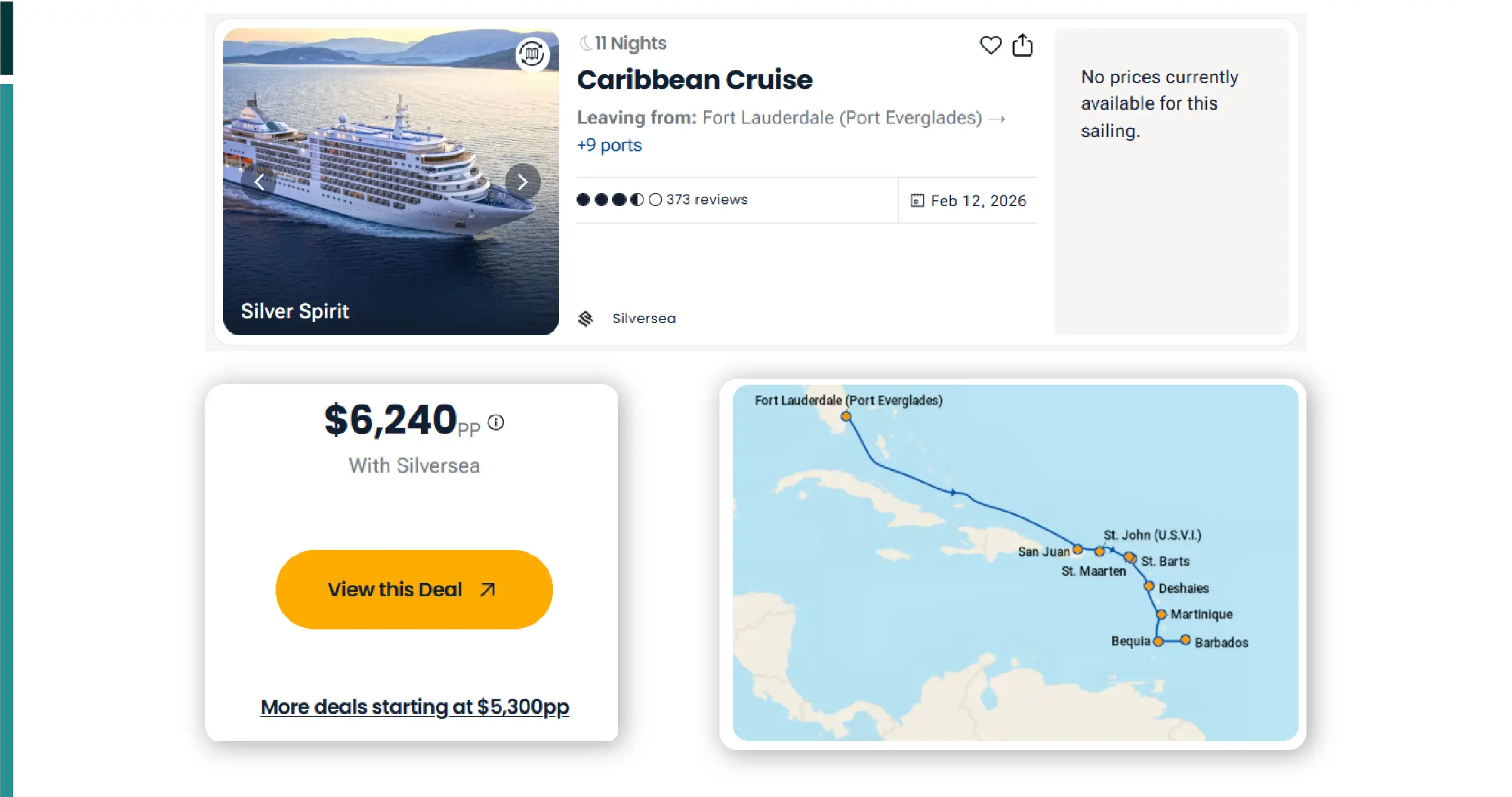Image resolution: width=1512 pixels, height=797 pixels.
Task: Select the Martinique port marker
Action: point(1161,614)
